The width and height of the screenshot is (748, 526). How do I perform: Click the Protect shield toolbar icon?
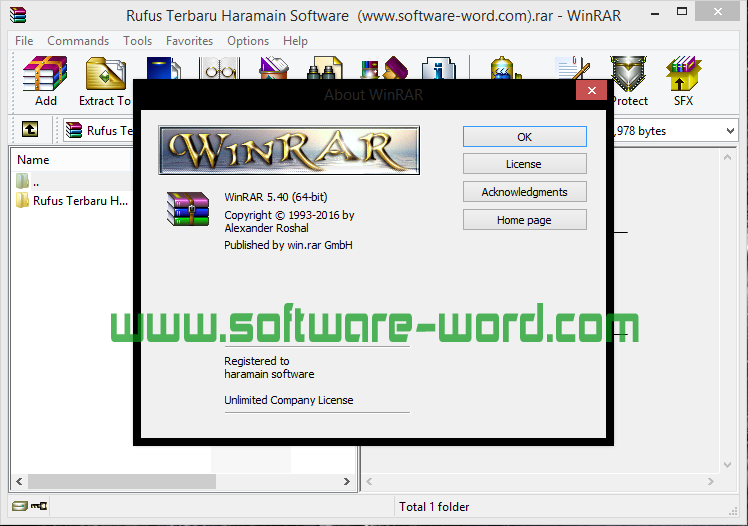click(629, 74)
